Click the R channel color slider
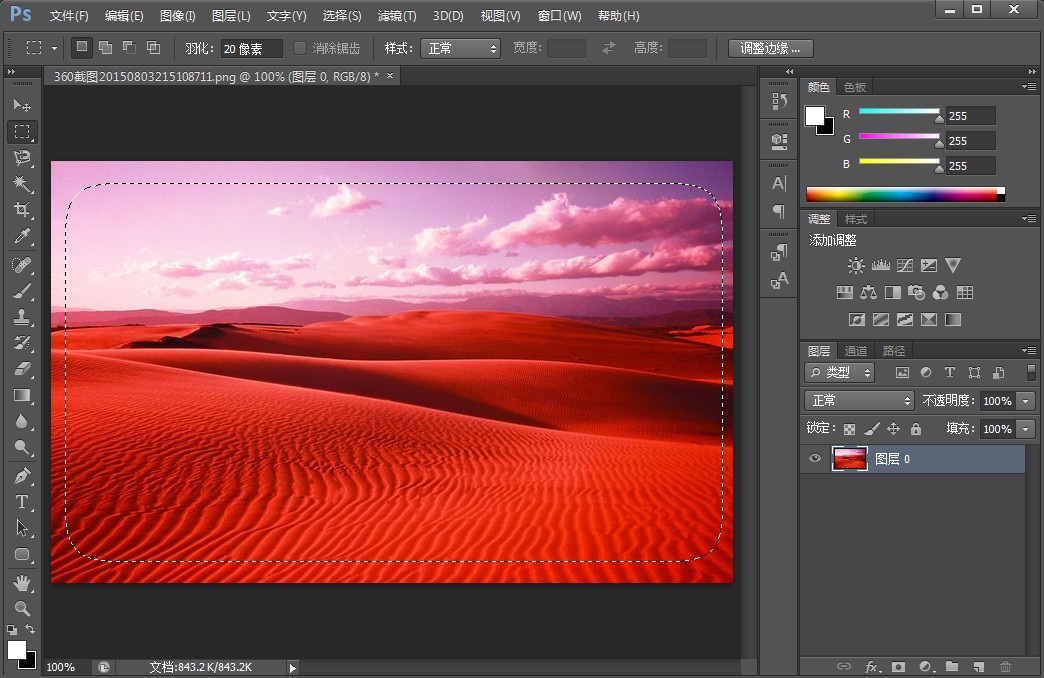This screenshot has height=678, width=1044. click(899, 111)
